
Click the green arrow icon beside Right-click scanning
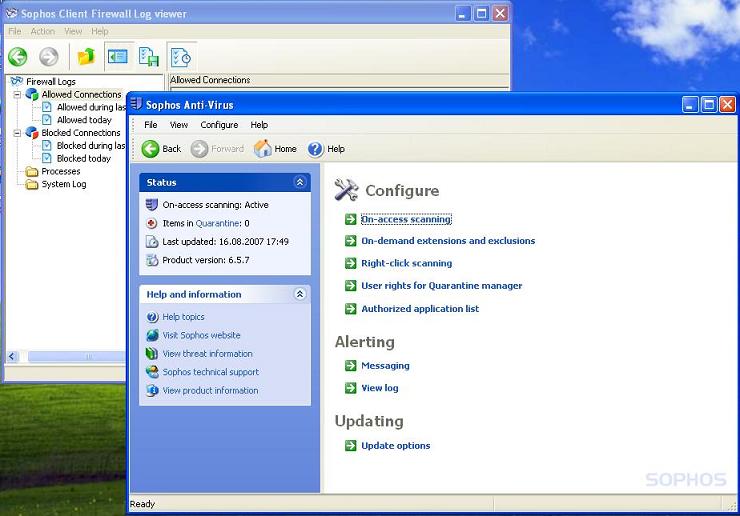[350, 263]
